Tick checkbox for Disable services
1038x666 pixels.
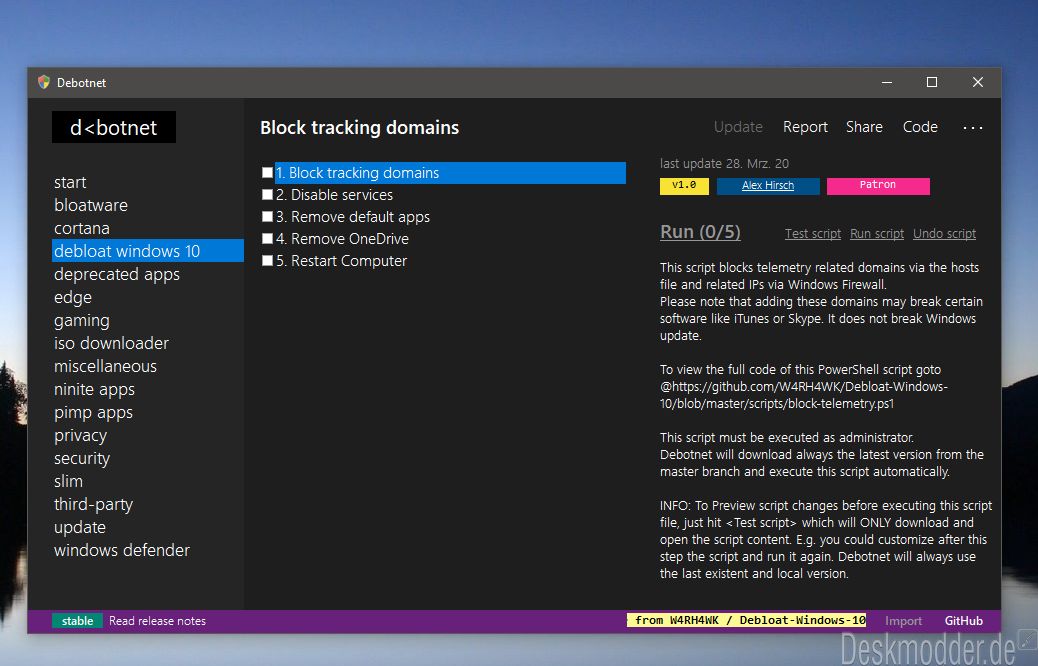pos(267,195)
